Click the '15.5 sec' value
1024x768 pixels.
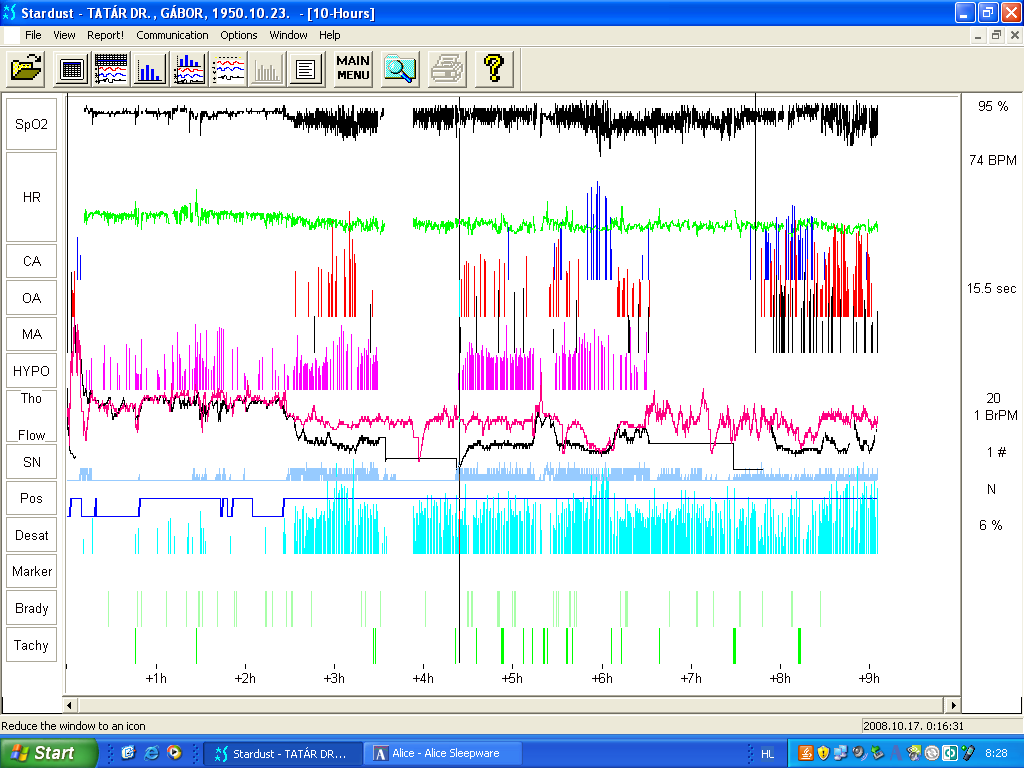[x=991, y=289]
